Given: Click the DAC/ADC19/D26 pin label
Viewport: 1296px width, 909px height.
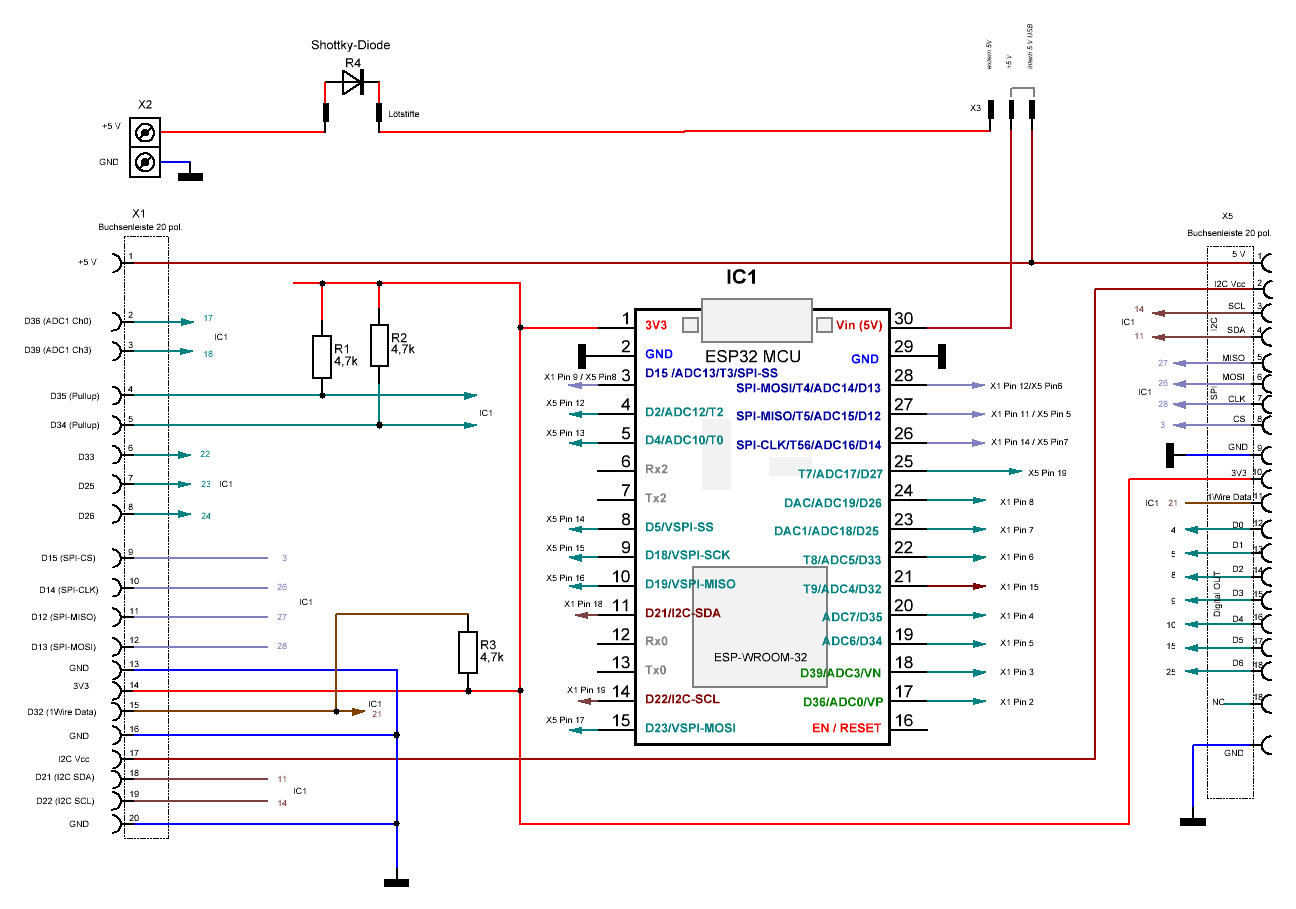Looking at the screenshot, I should (x=833, y=502).
